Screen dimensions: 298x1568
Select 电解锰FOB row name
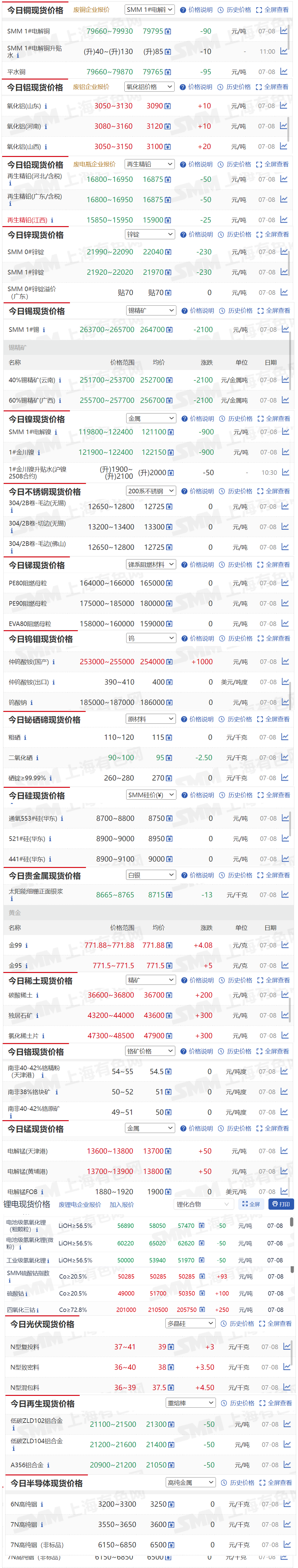click(x=23, y=1192)
